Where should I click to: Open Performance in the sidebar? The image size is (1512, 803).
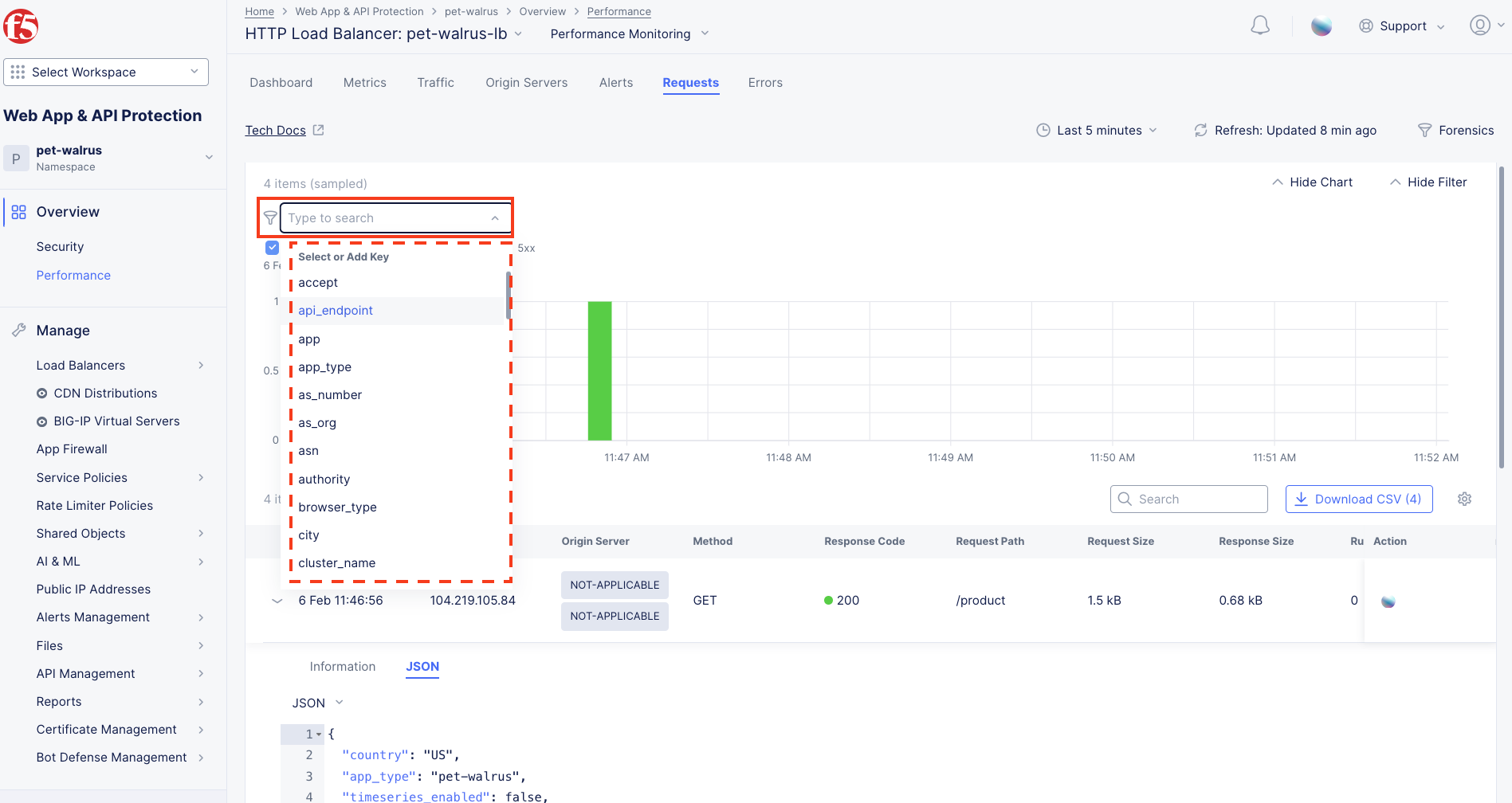(73, 276)
